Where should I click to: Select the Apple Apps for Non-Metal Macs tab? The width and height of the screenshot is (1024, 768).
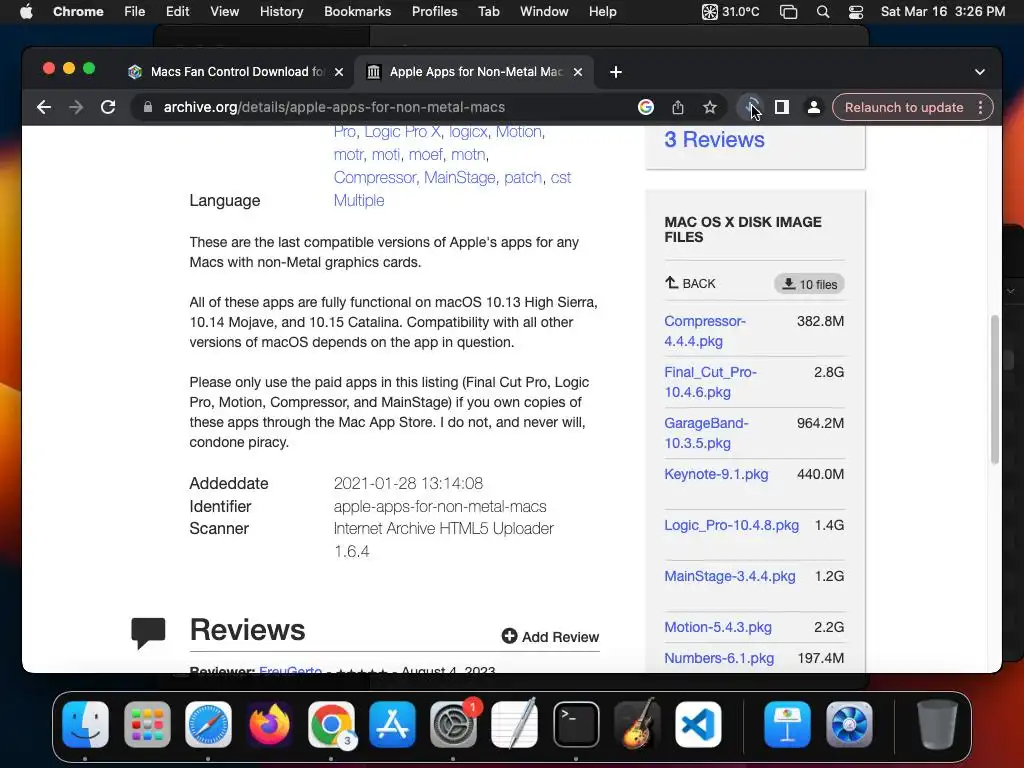click(473, 72)
